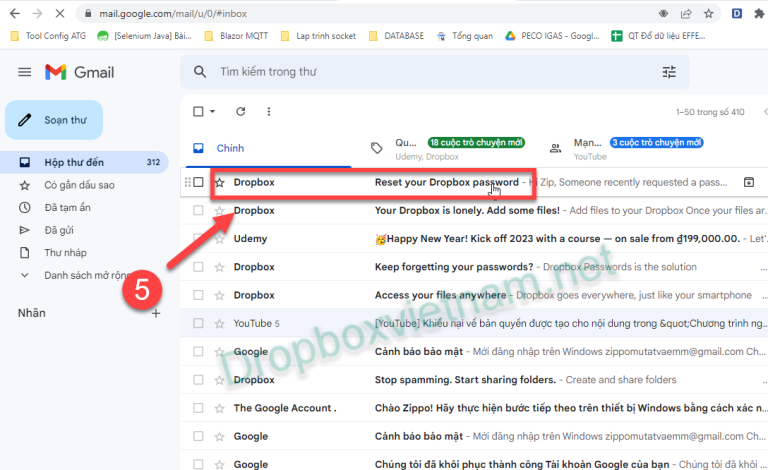Archive the Reset your Dropbox password email
This screenshot has width=768, height=470.
[x=748, y=182]
